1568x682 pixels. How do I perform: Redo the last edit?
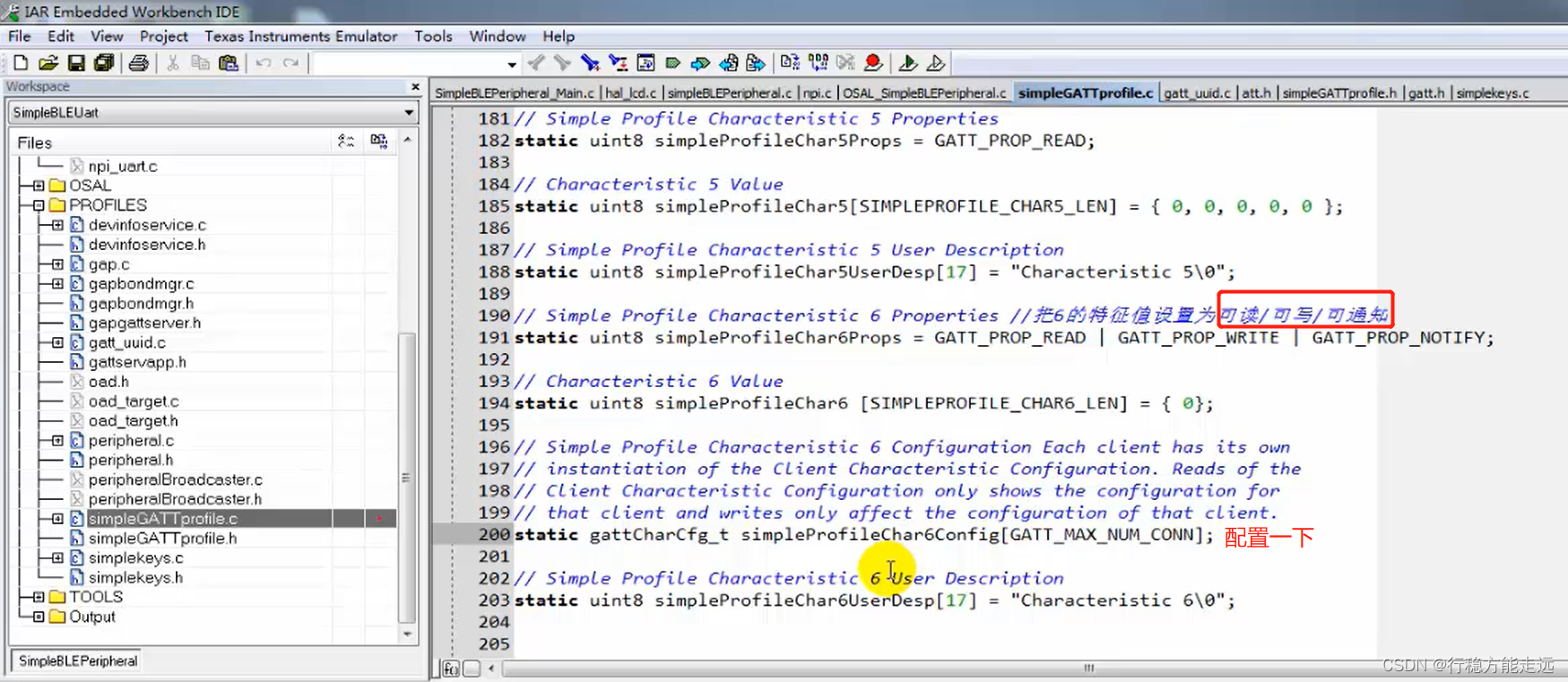pos(290,63)
